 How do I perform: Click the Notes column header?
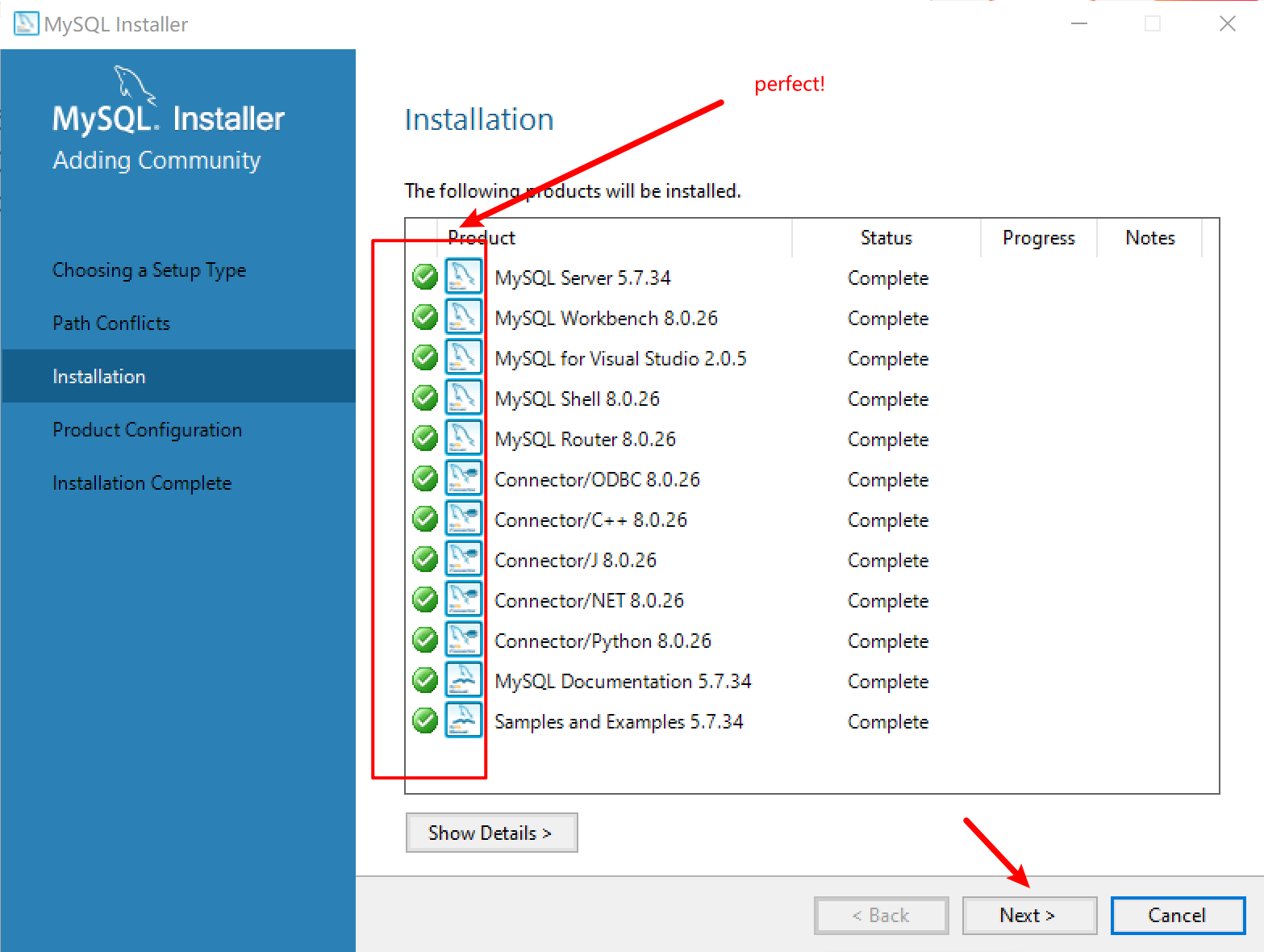click(x=1150, y=238)
